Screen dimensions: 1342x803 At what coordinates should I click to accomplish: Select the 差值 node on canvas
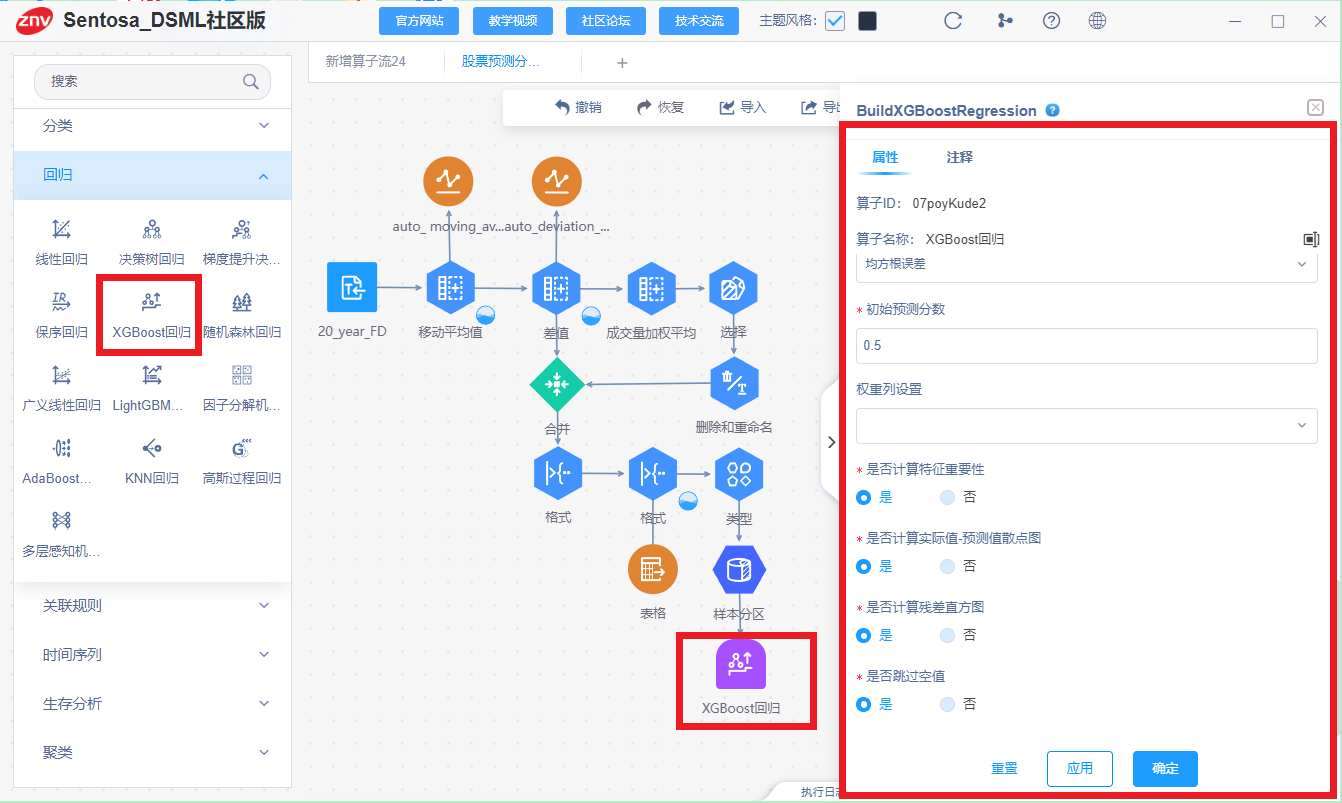[556, 288]
